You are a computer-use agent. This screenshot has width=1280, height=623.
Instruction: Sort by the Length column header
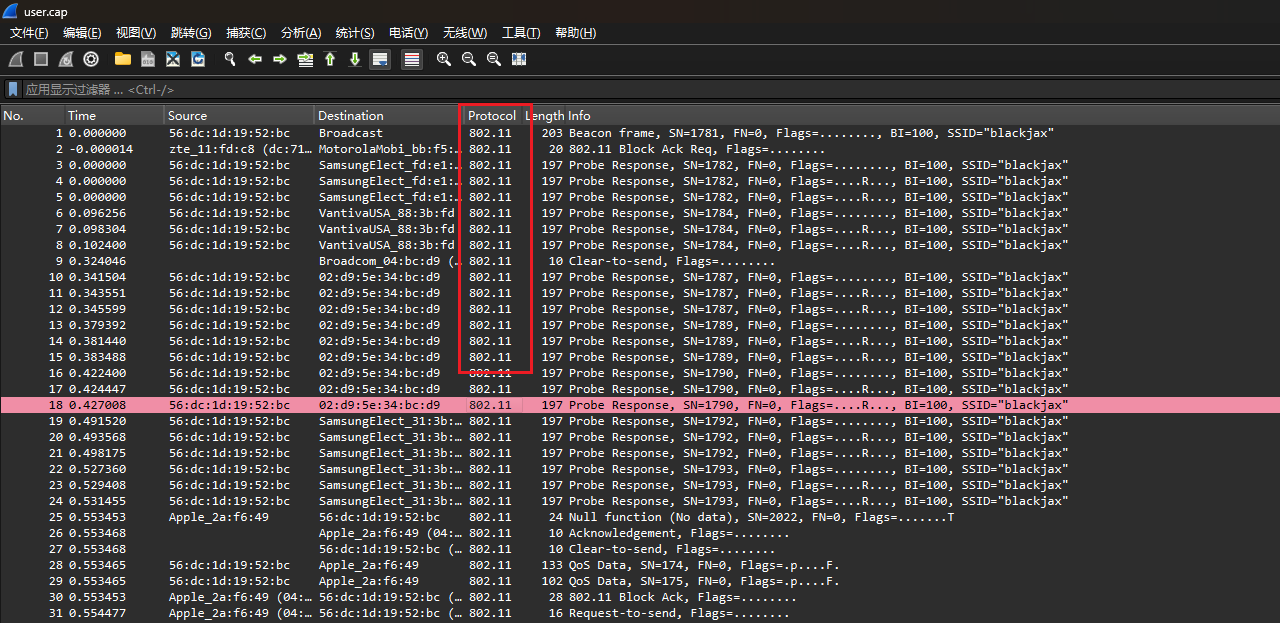tap(545, 115)
